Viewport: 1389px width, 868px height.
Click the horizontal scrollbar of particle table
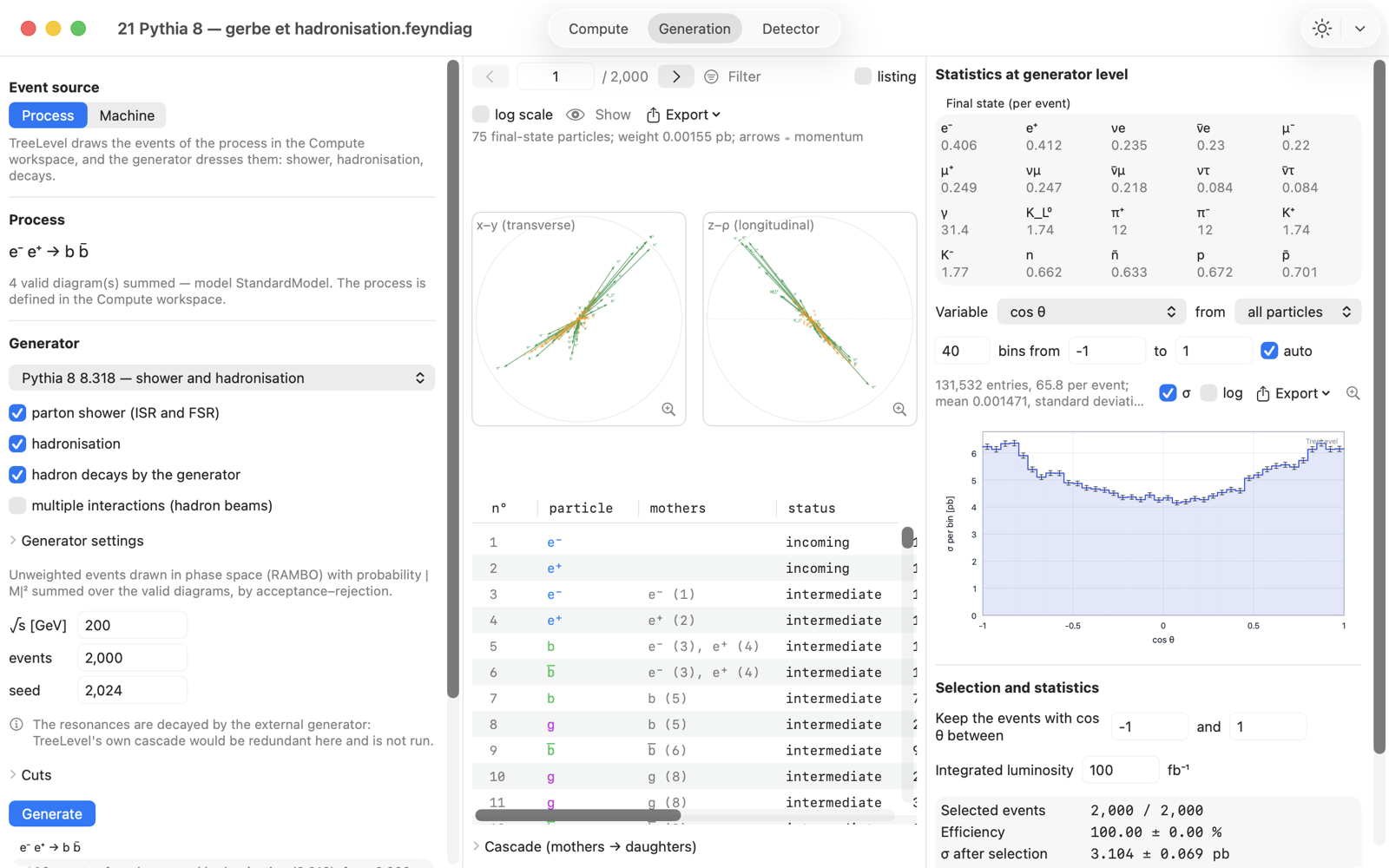578,815
